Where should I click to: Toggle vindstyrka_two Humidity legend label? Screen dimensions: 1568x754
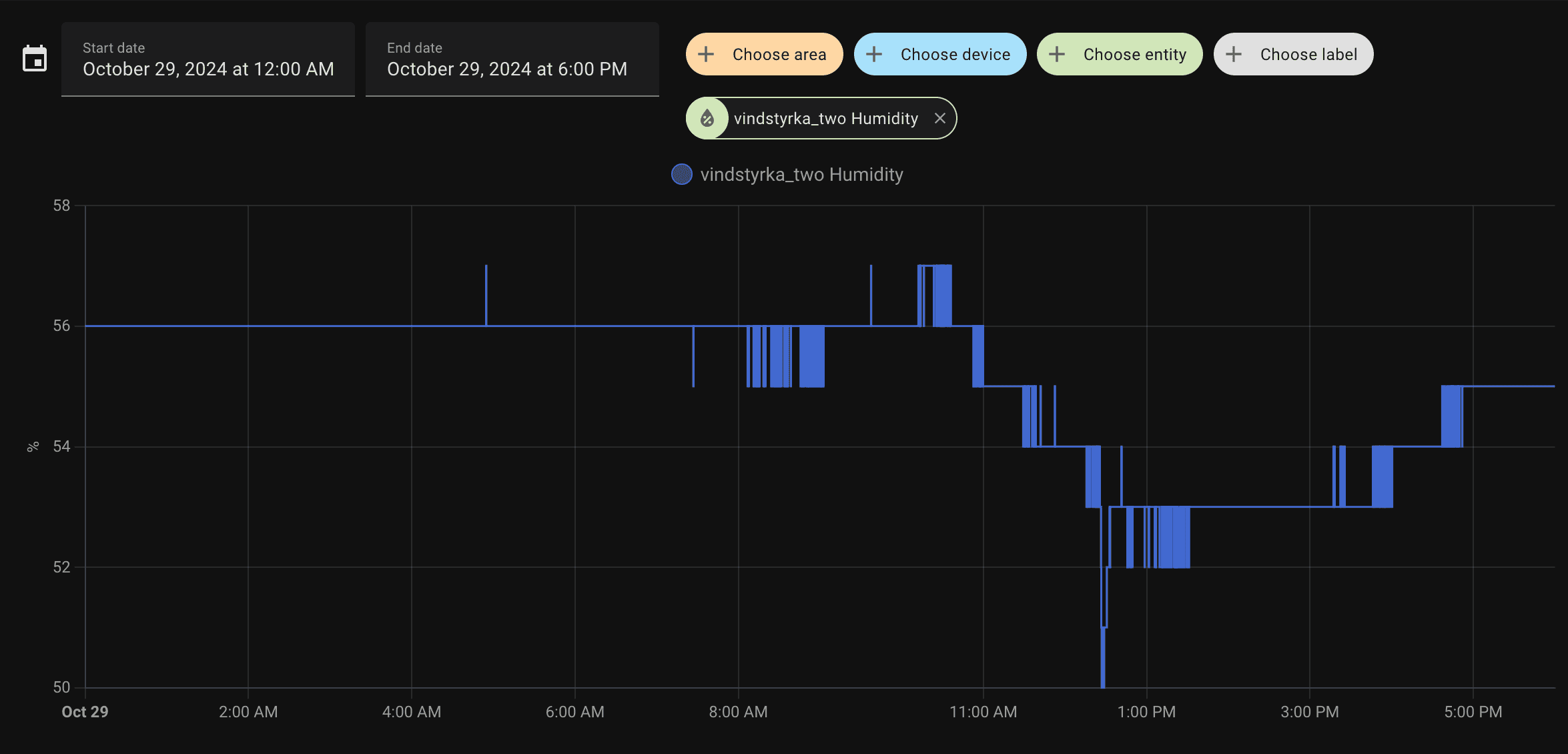pyautogui.click(x=801, y=175)
